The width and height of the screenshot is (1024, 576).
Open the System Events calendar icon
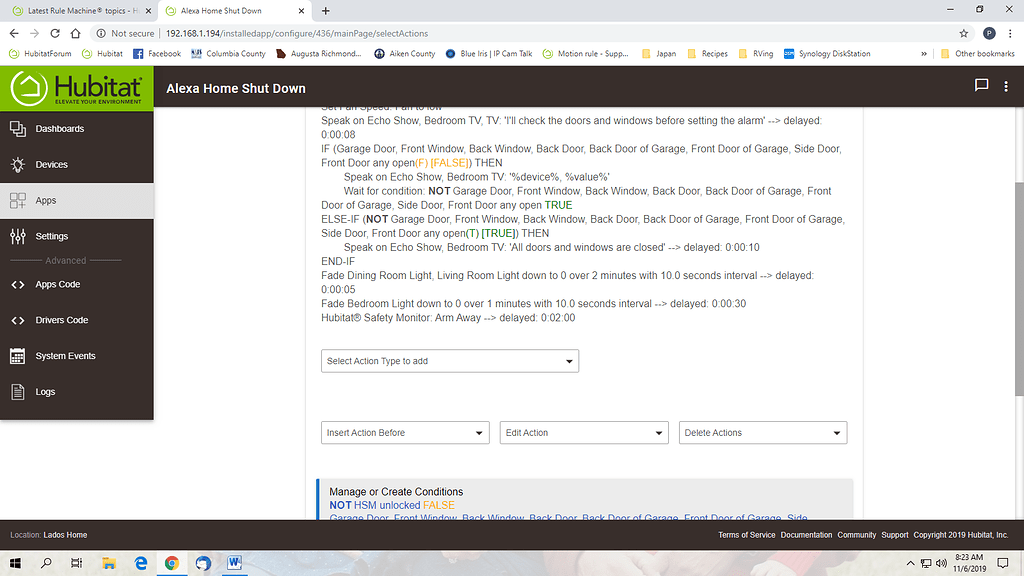(x=17, y=356)
